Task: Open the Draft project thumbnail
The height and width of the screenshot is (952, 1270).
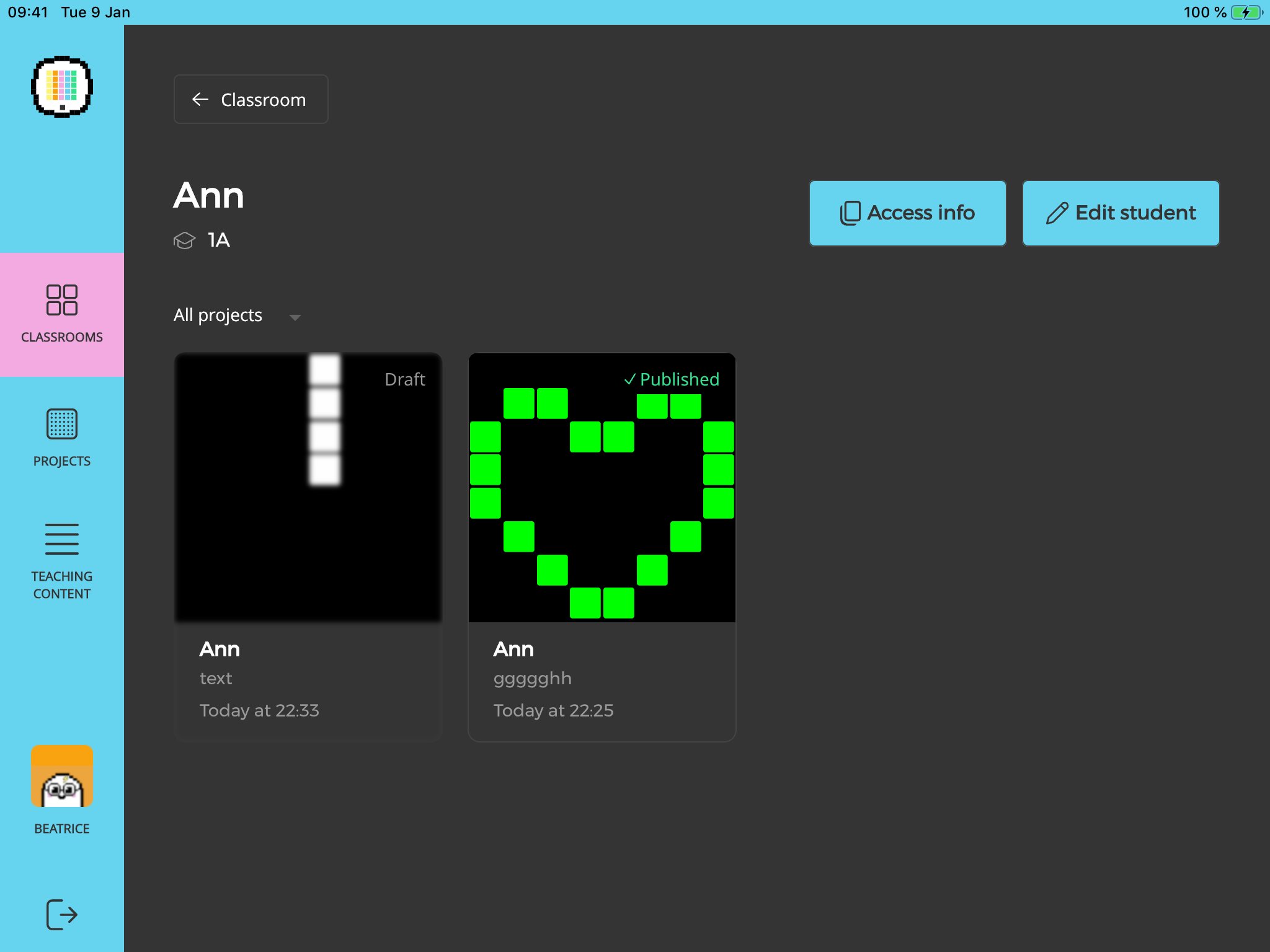Action: [308, 488]
